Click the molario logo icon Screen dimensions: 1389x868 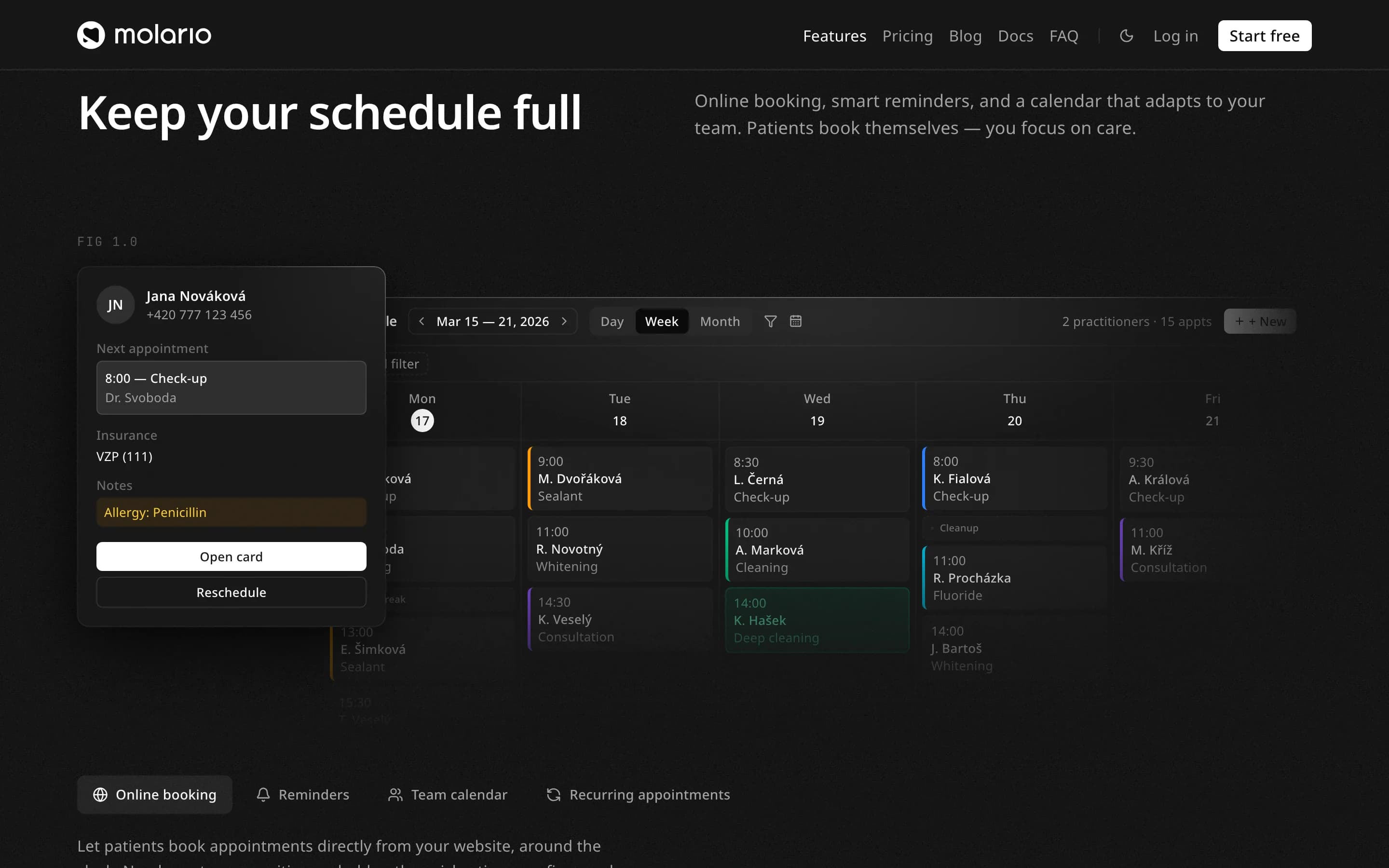(x=91, y=35)
